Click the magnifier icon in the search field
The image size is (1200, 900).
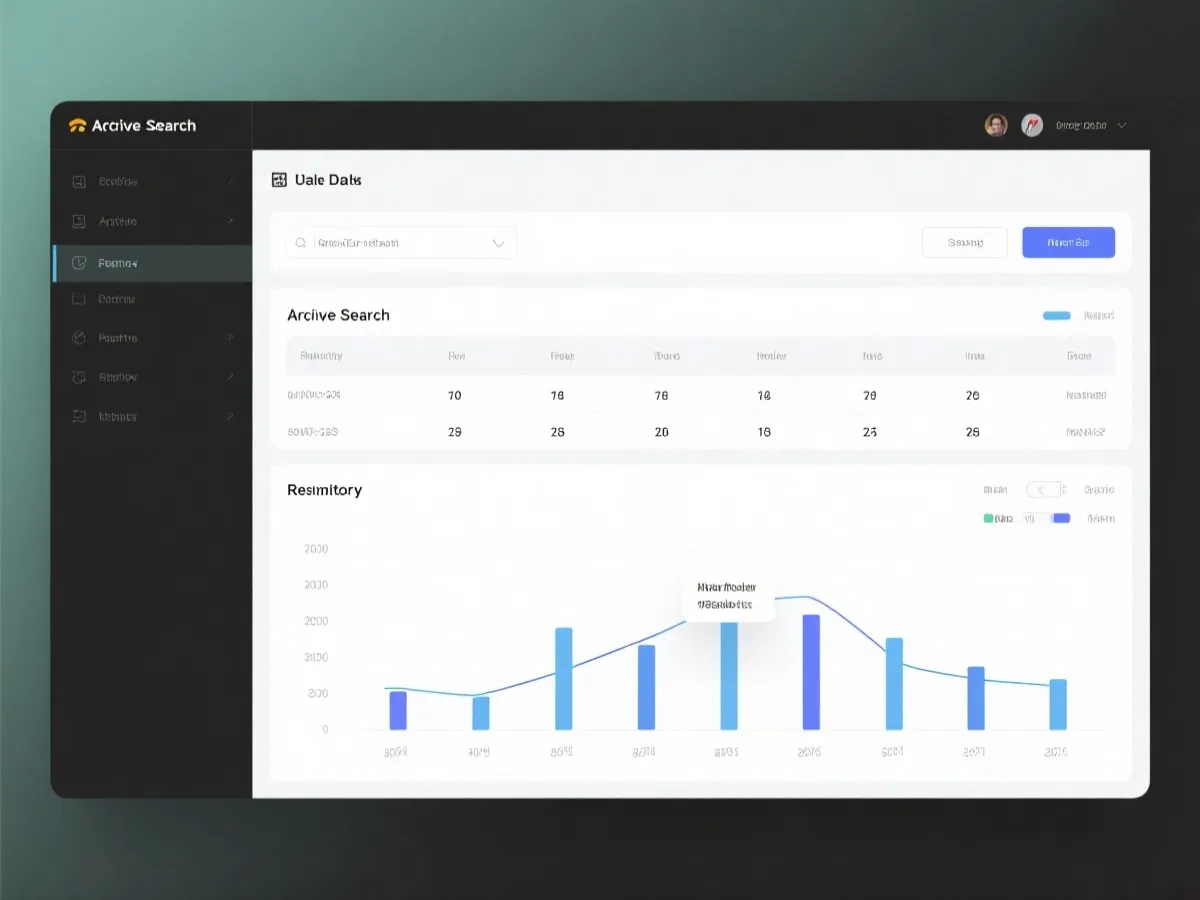coord(301,243)
